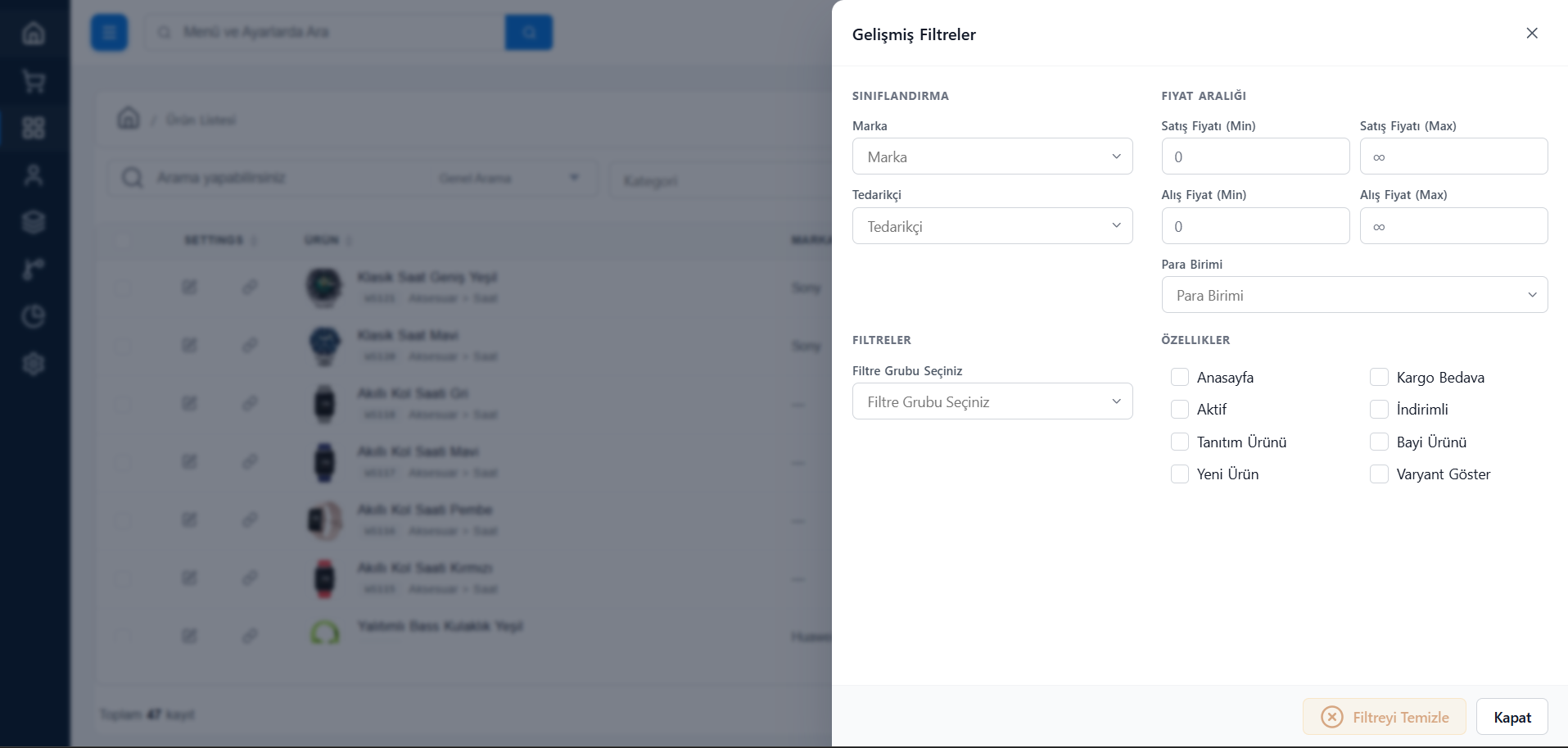The image size is (1568, 748).
Task: Click the Kapat button
Action: click(1512, 717)
